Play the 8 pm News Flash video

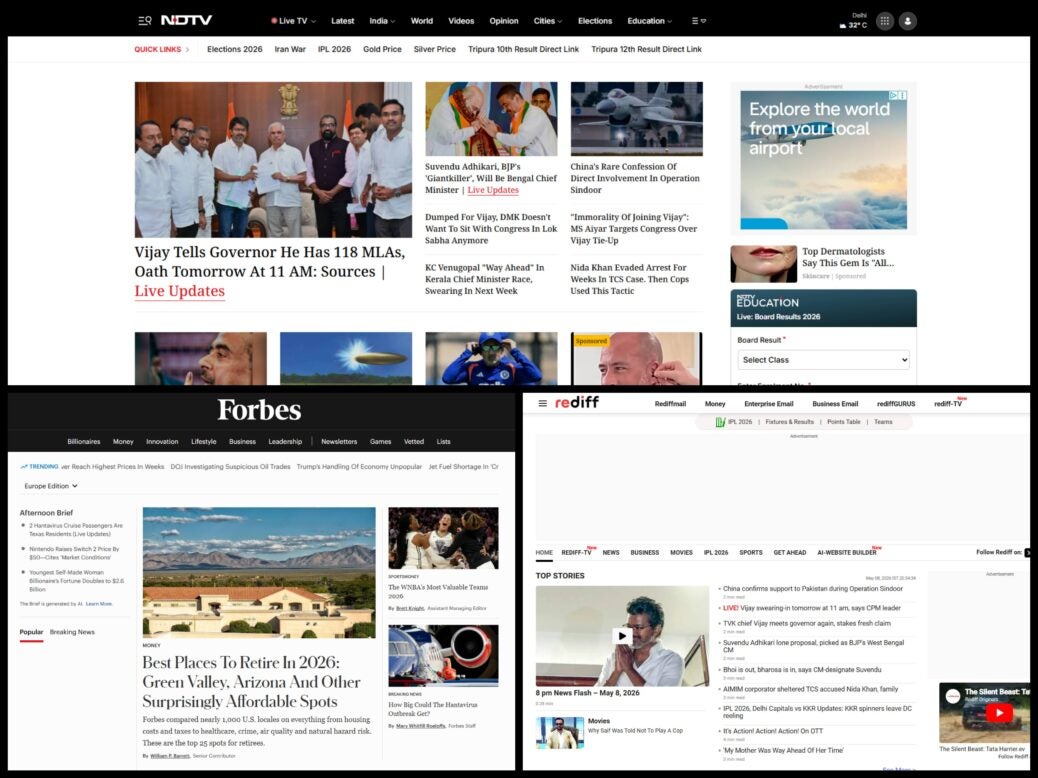pyautogui.click(x=622, y=636)
